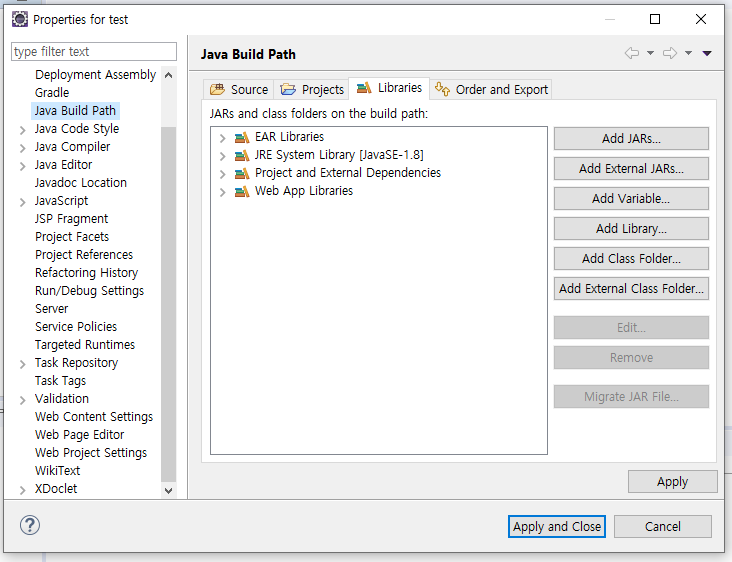Select WikiText in the sidebar
The height and width of the screenshot is (562, 732).
point(57,471)
